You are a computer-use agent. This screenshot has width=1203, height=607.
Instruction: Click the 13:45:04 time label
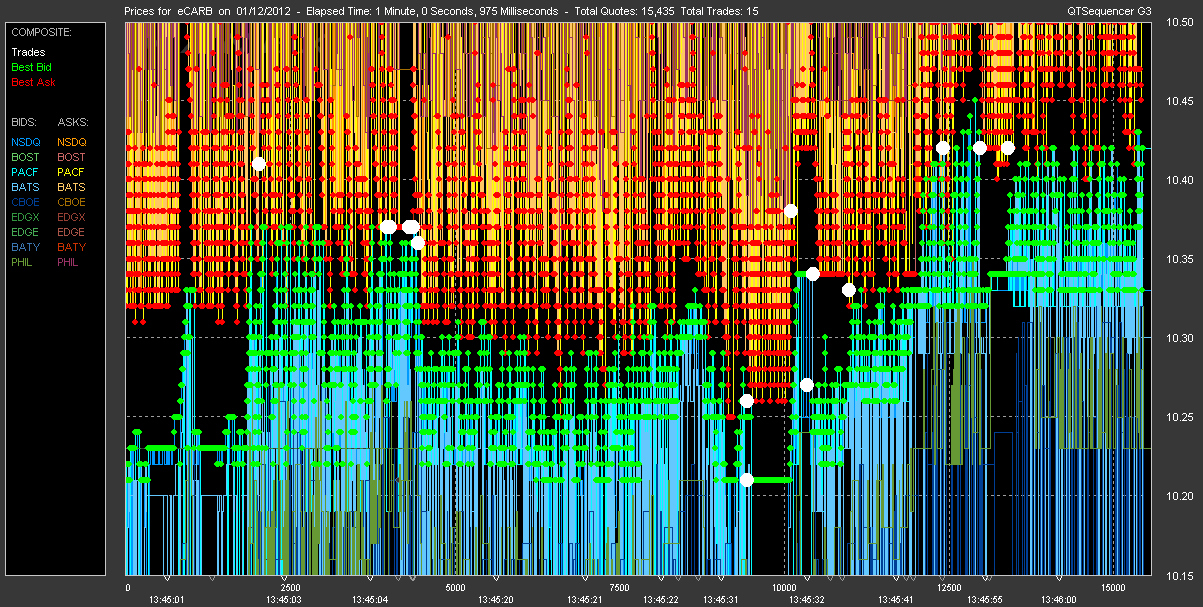[370, 600]
